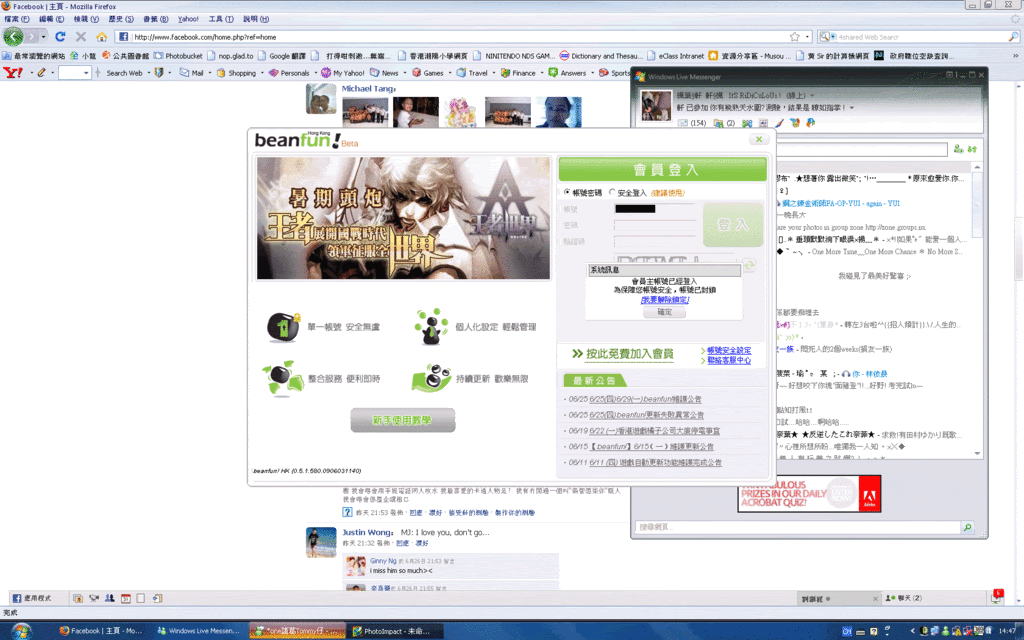
Task: Open the 檔案 (F) menu
Action: [x=16, y=19]
